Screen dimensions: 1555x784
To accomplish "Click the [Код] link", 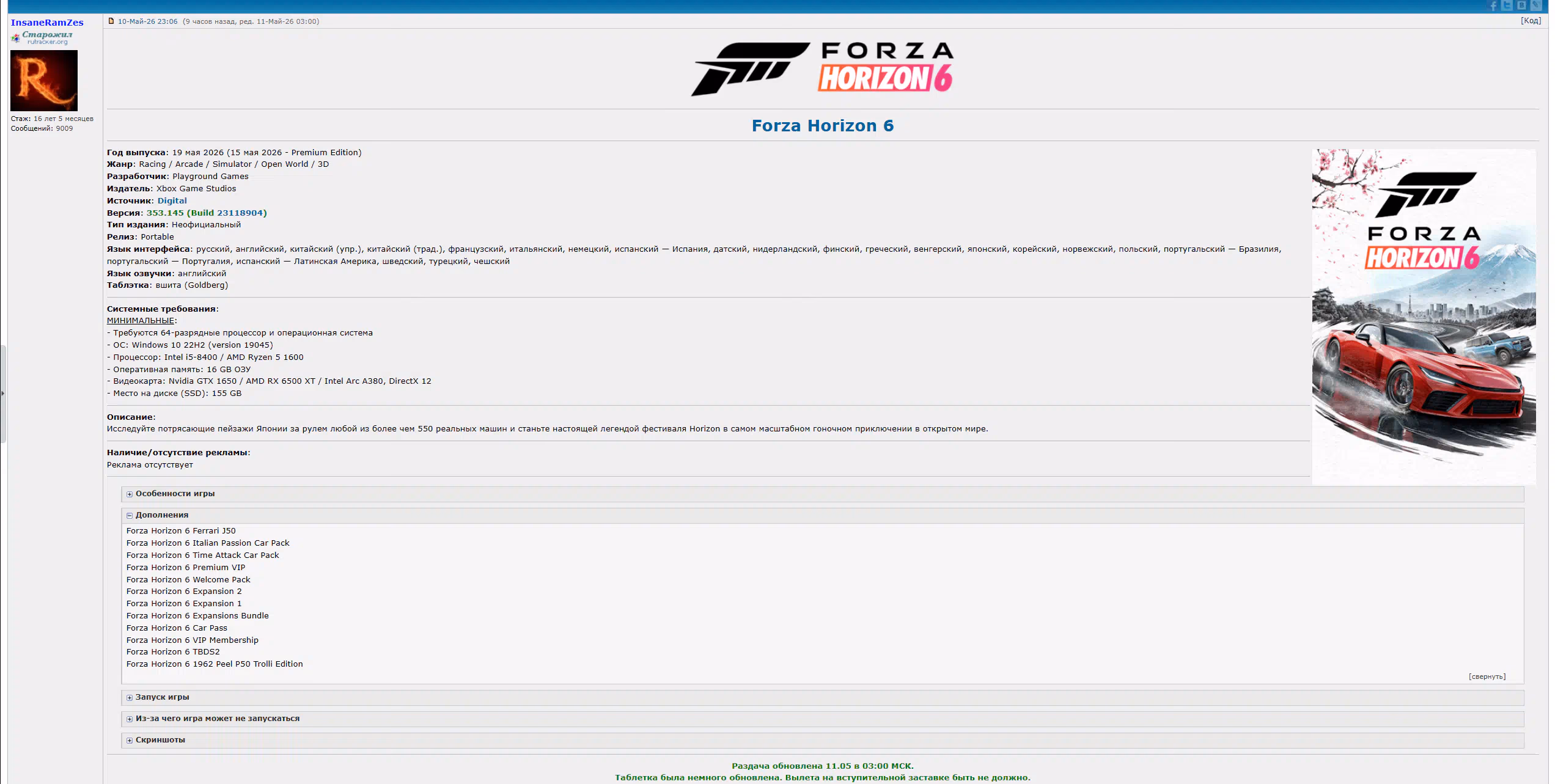I will [1531, 21].
